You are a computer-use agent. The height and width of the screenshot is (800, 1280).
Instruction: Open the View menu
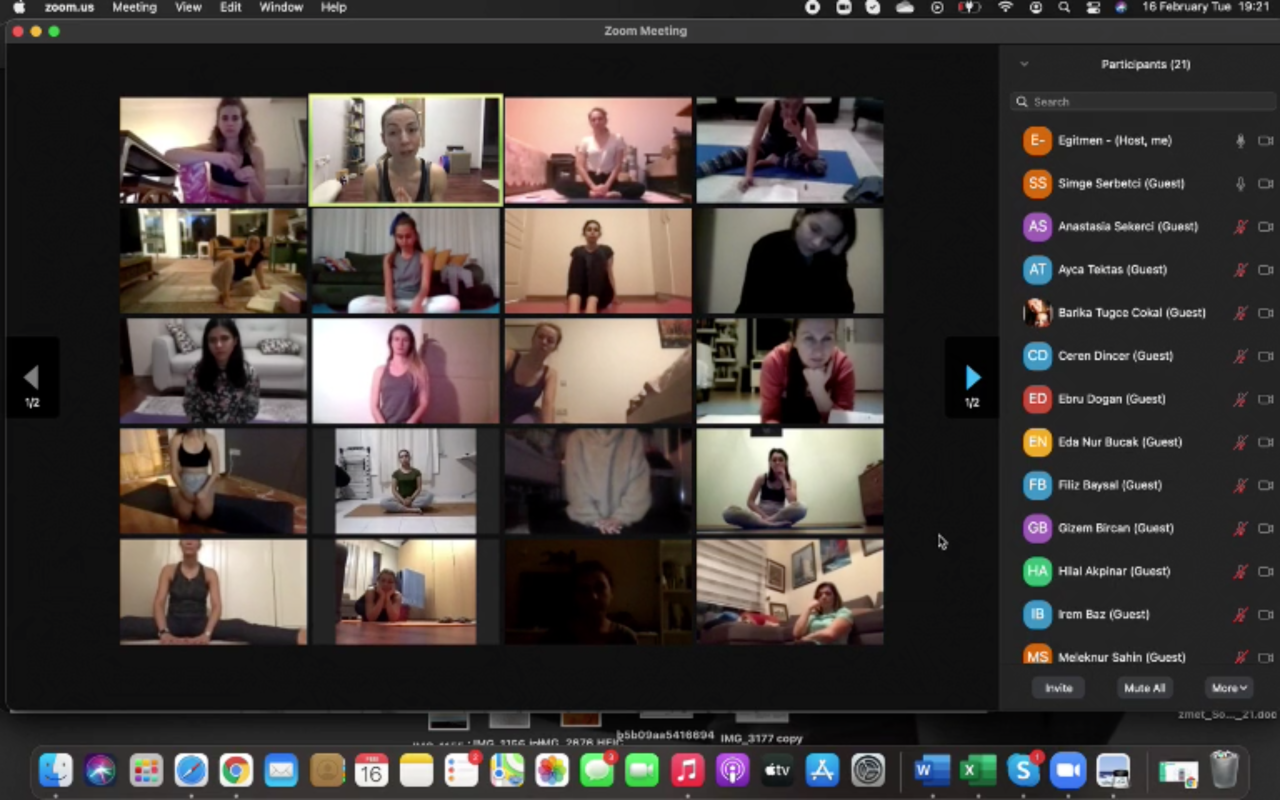point(188,7)
